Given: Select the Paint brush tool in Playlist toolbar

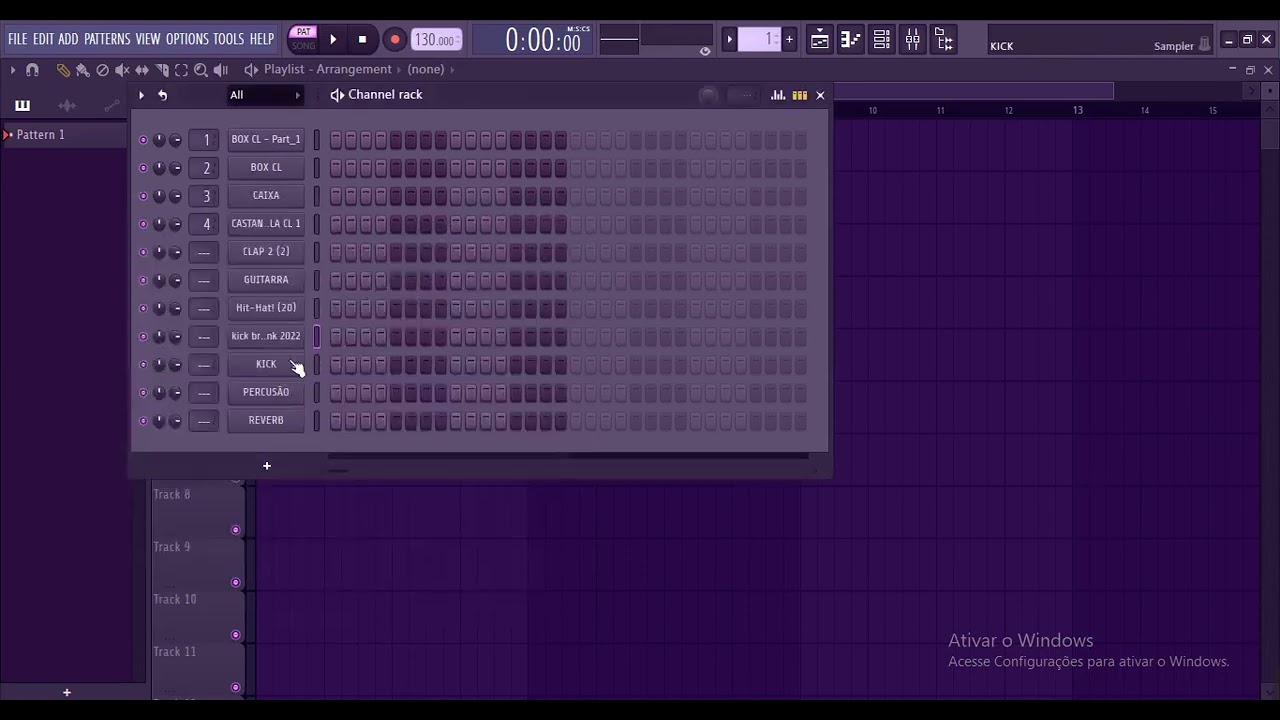Looking at the screenshot, I should (x=82, y=70).
